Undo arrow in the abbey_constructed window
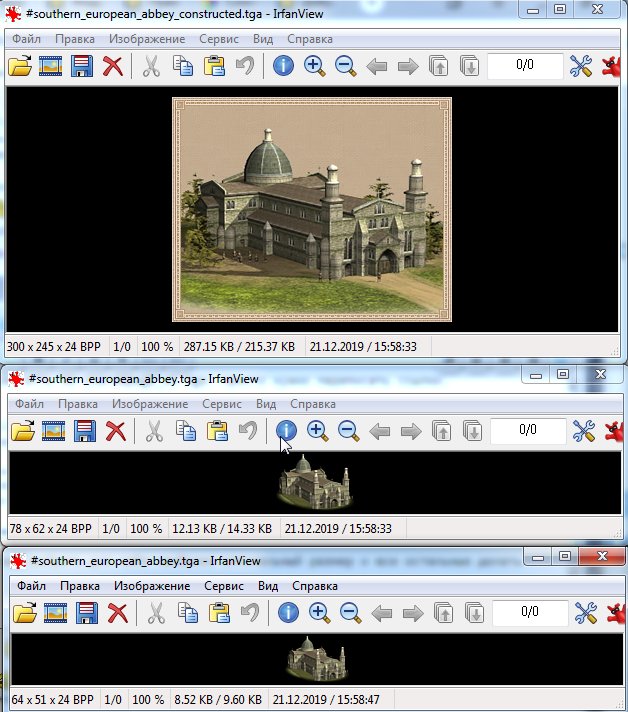The height and width of the screenshot is (712, 628). point(245,66)
